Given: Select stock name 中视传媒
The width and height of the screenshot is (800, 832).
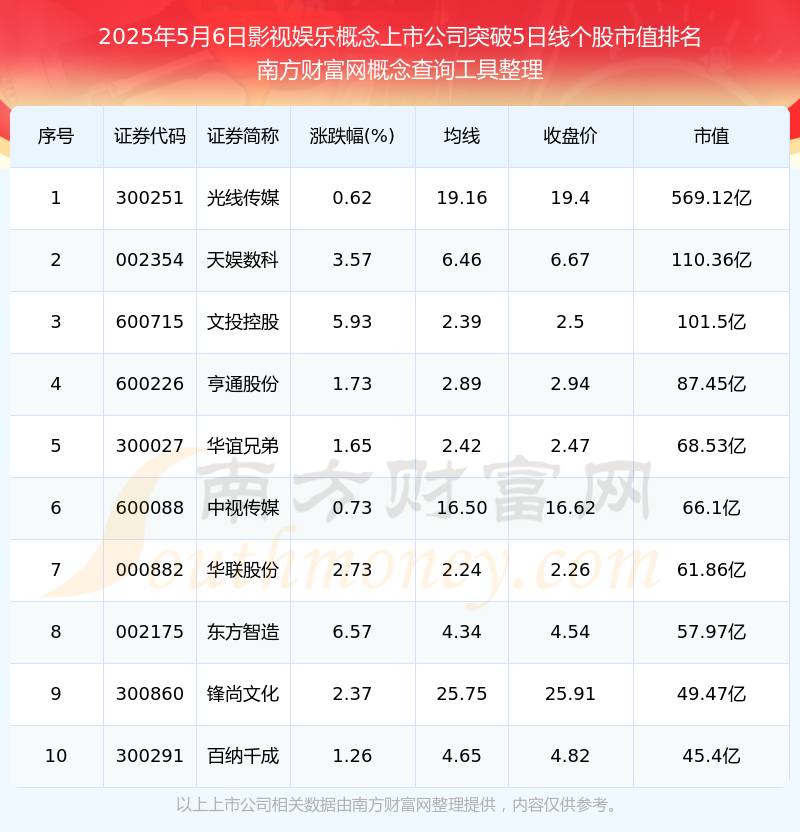Looking at the screenshot, I should click(x=243, y=508).
